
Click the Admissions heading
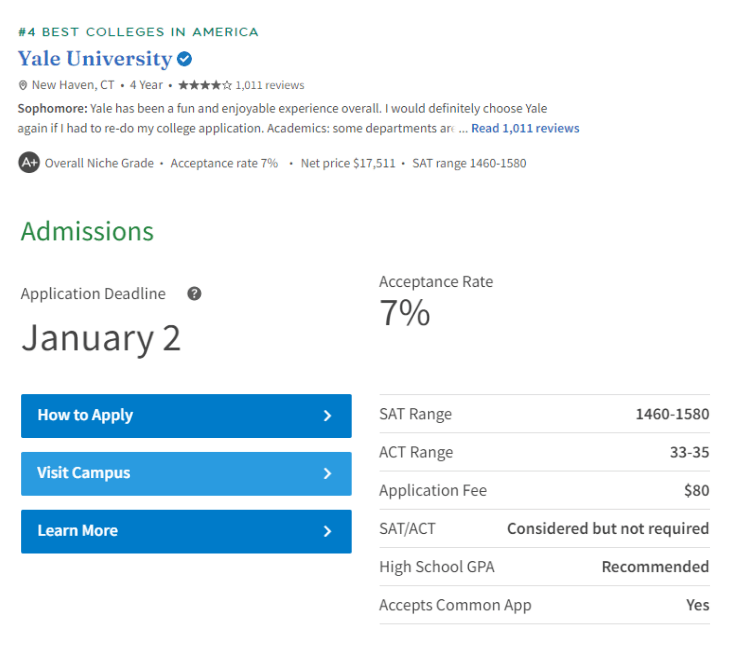[87, 231]
